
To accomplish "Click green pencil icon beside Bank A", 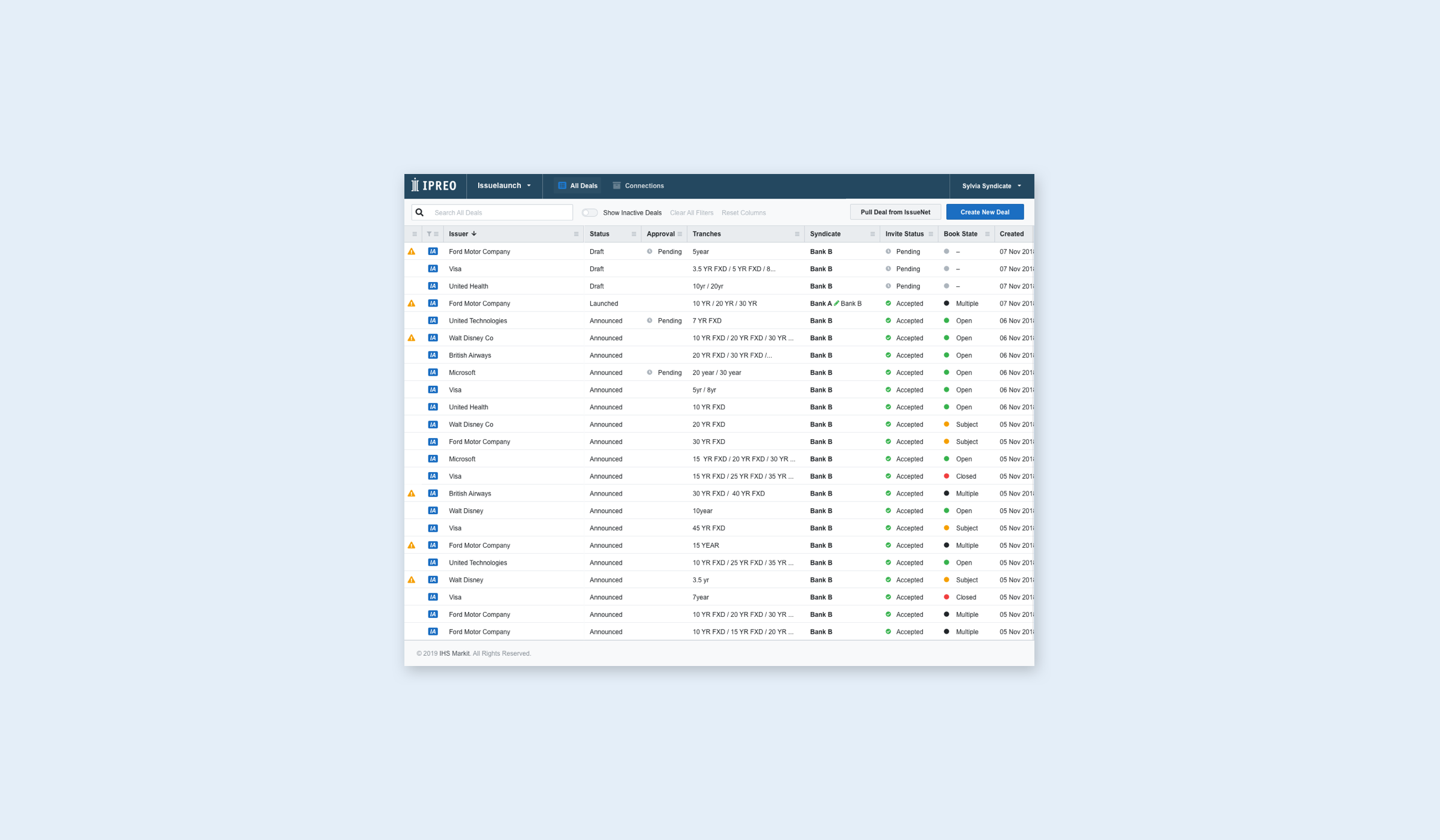I will pos(836,303).
